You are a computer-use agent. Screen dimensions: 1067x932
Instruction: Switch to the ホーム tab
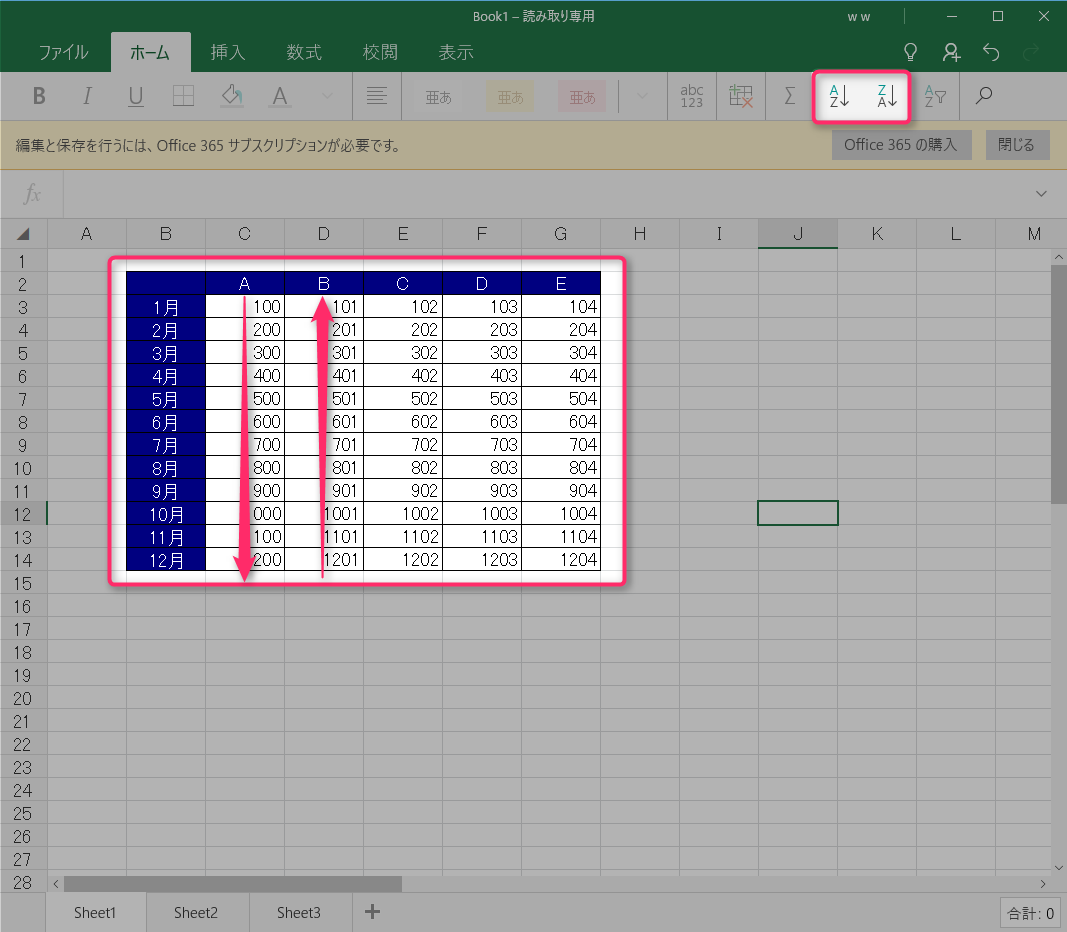coord(150,52)
